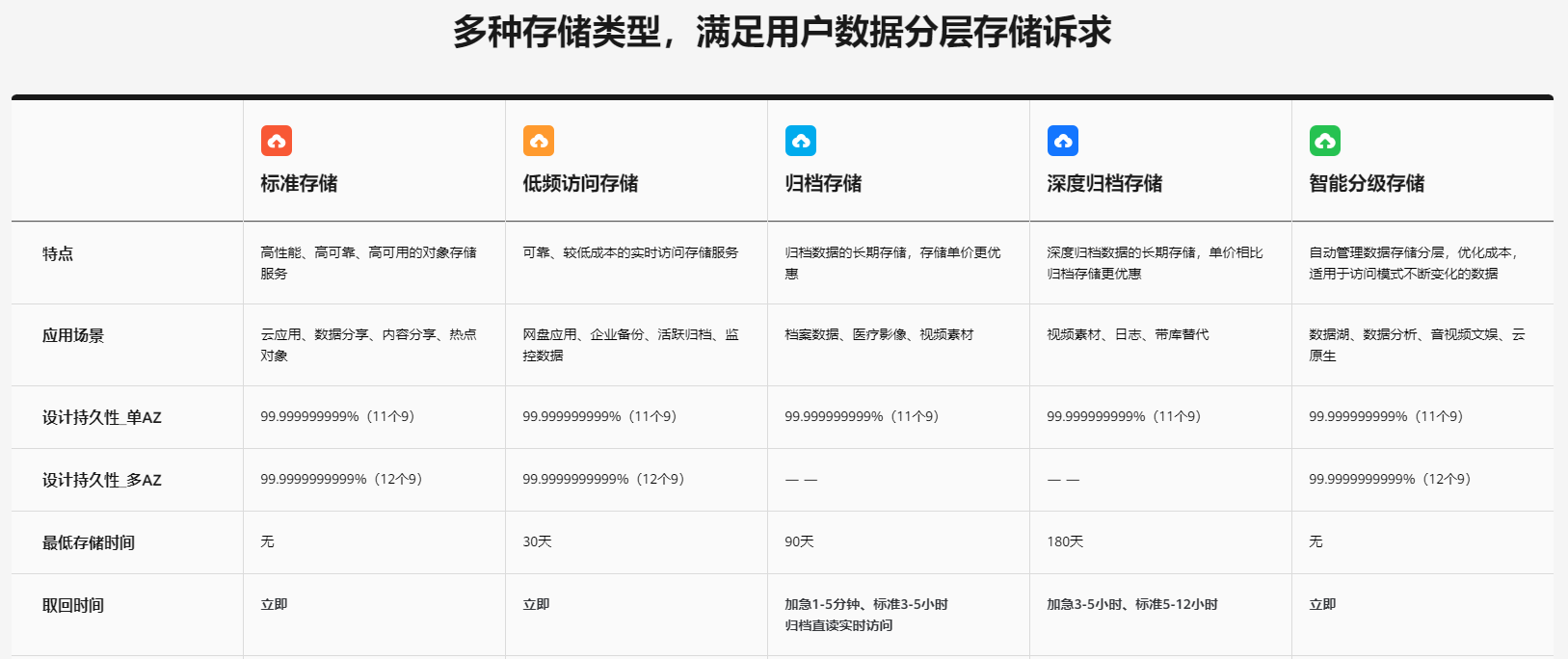Click the blue 深度归档存储 cloud icon
Screen dimensions: 1568x659
point(1063,141)
